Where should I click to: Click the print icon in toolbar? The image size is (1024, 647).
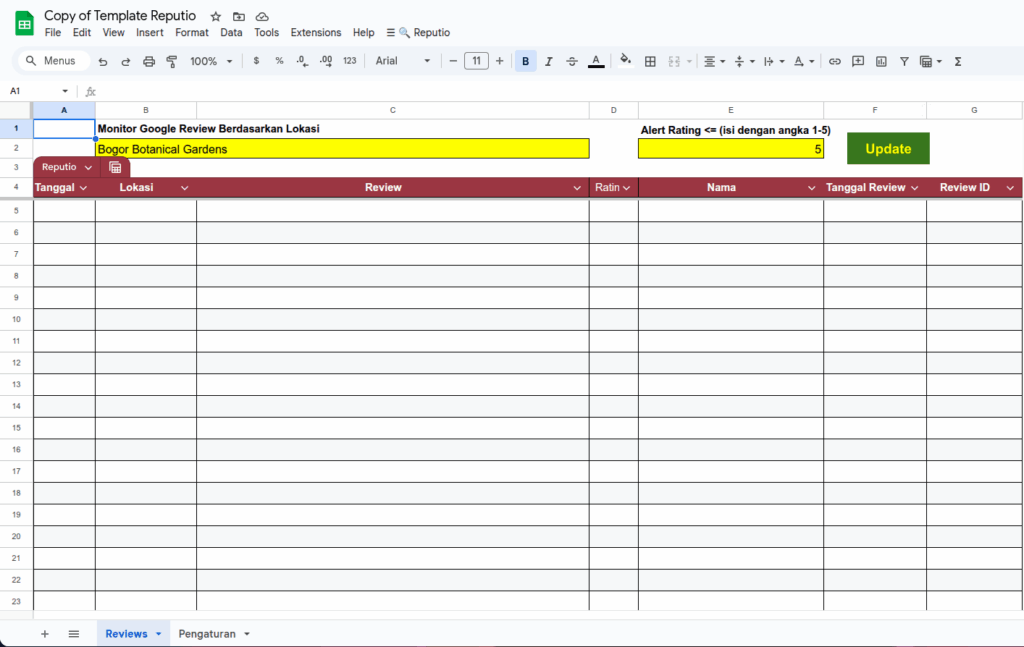click(x=149, y=61)
